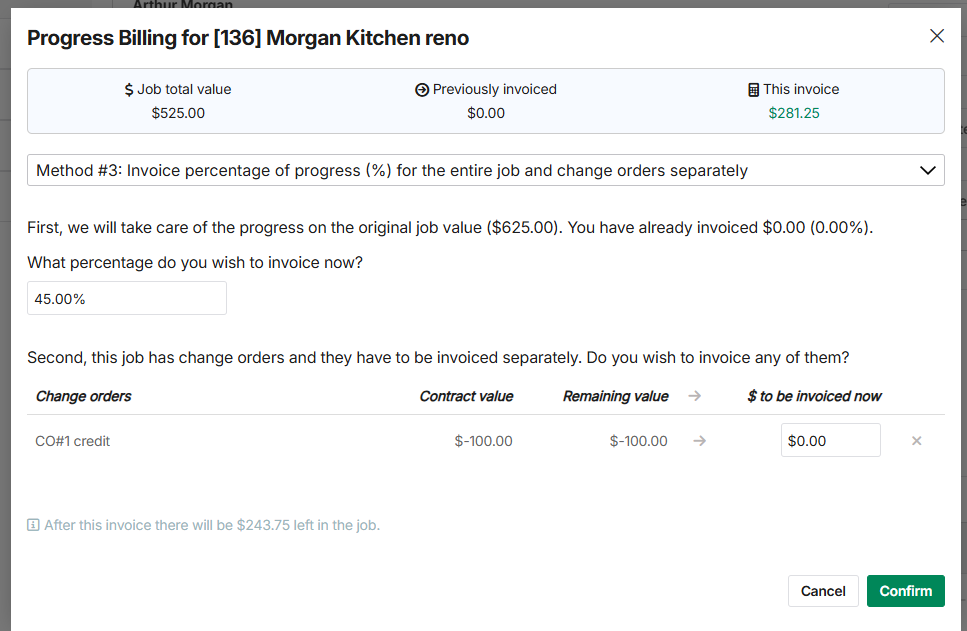Click the 45.00% percentage input field
The height and width of the screenshot is (631, 967).
point(127,298)
